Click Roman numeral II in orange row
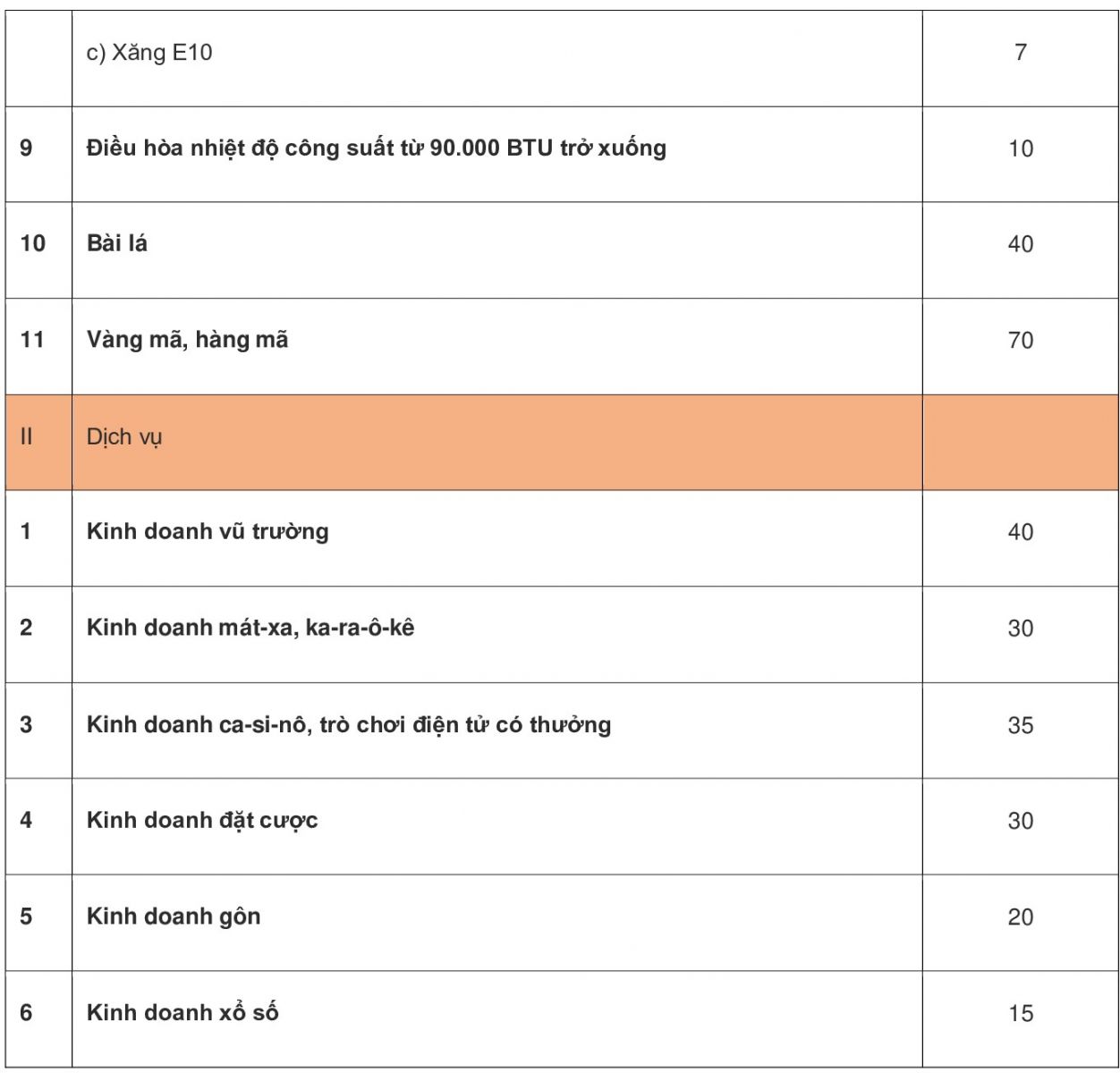1120x1073 pixels. (x=26, y=436)
